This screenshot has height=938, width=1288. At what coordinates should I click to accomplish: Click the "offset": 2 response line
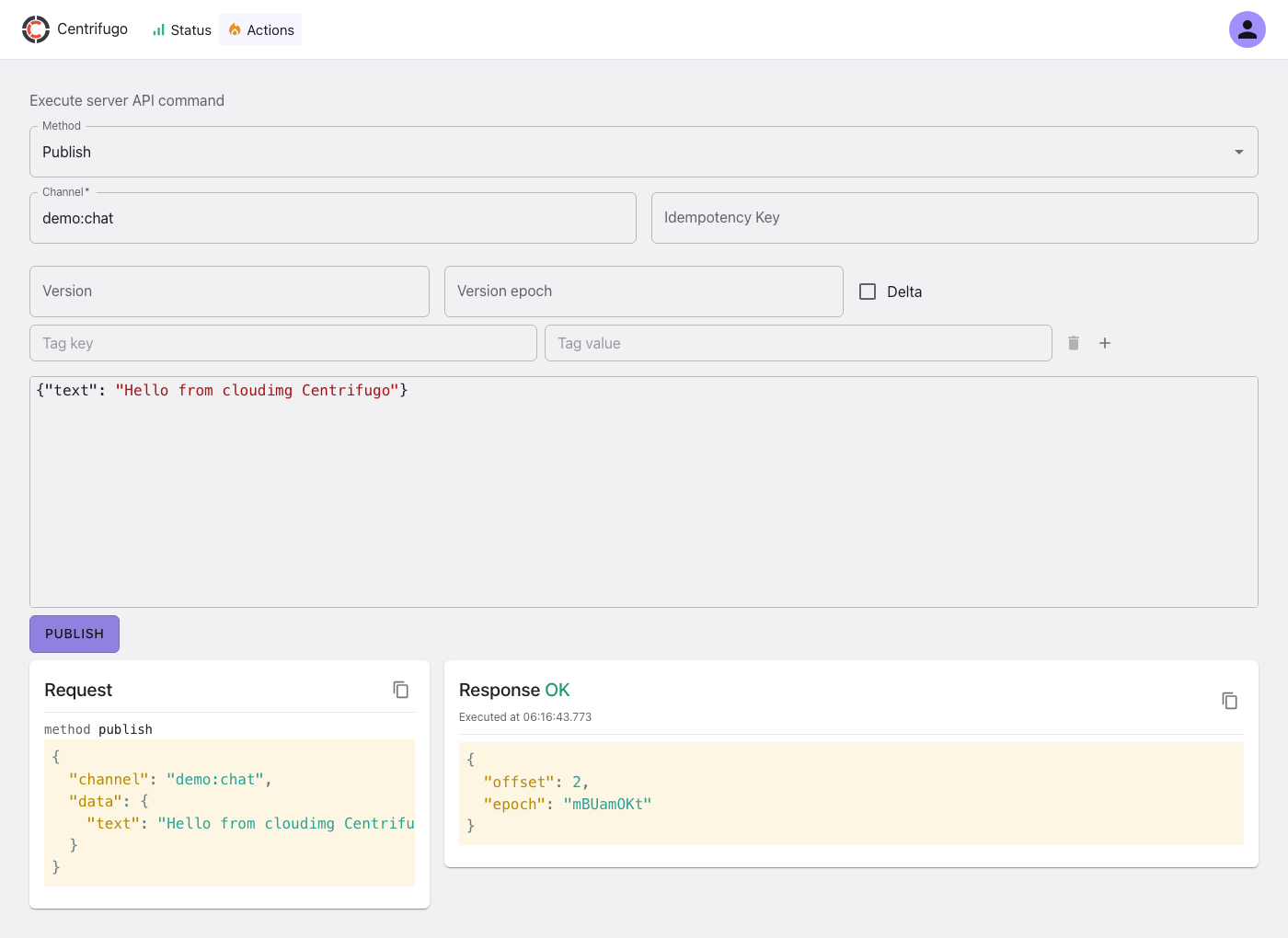pos(536,782)
